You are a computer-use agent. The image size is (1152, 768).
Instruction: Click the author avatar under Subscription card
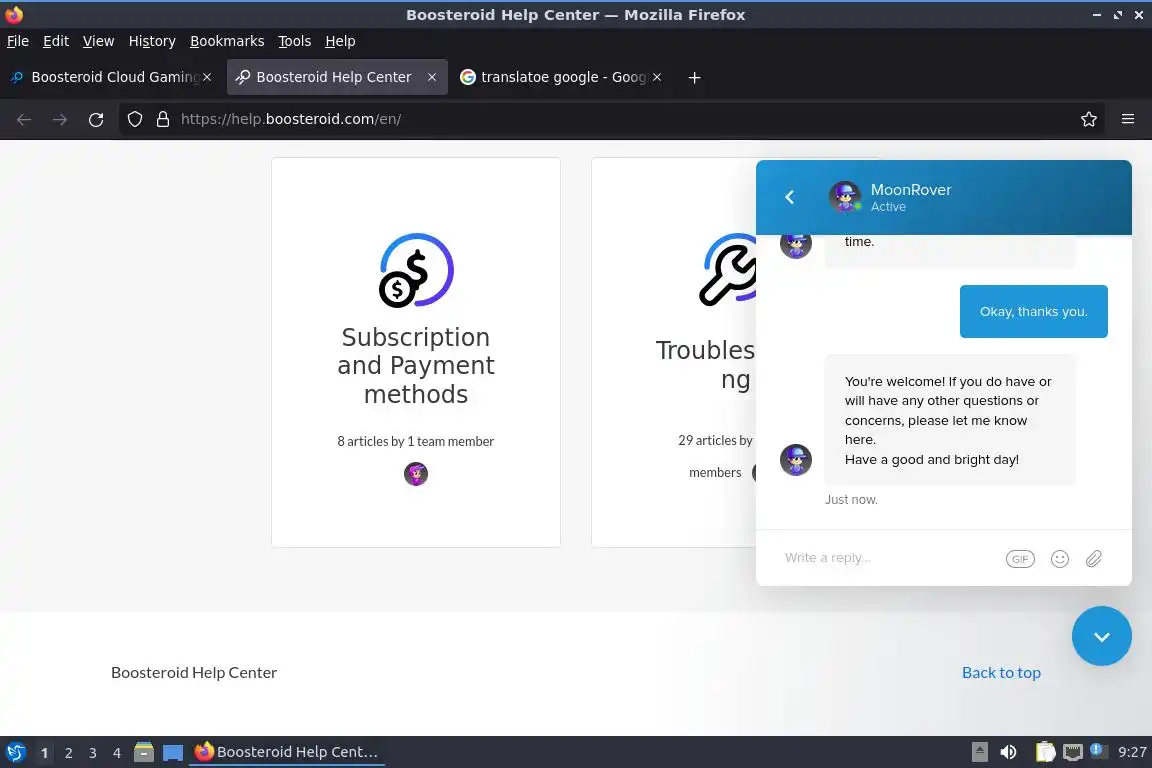point(416,474)
